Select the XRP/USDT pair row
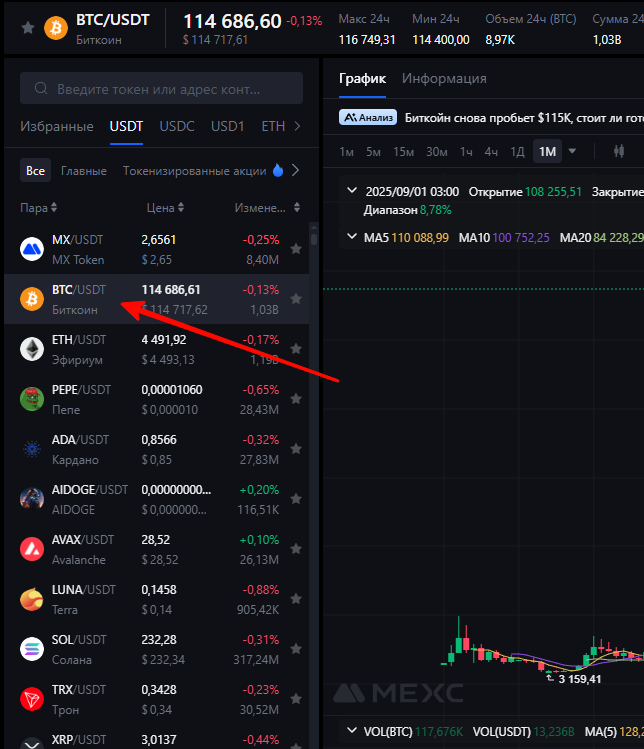The image size is (644, 749). coord(156,738)
